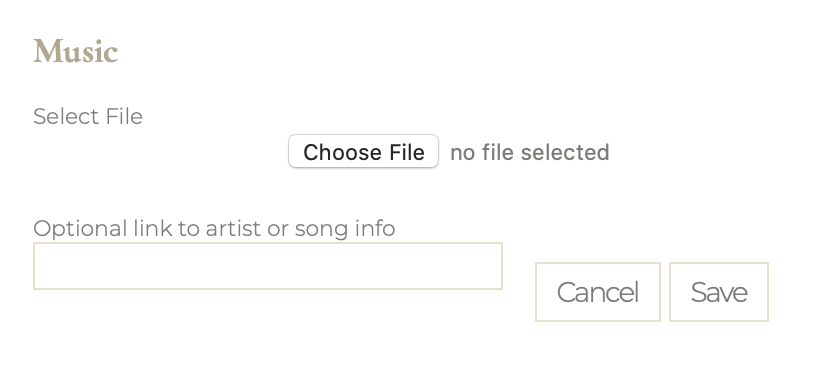Click the beige-bordered Save box
Viewport: 832px width, 374px height.
click(719, 292)
